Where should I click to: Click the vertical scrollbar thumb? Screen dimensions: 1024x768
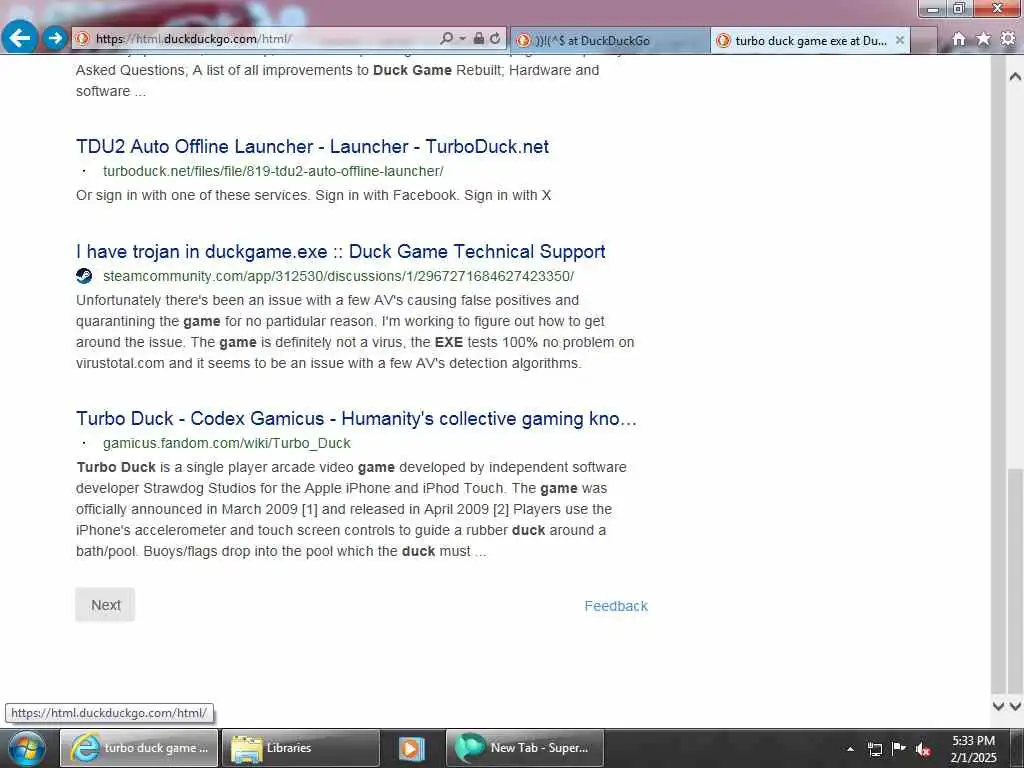tap(1015, 581)
